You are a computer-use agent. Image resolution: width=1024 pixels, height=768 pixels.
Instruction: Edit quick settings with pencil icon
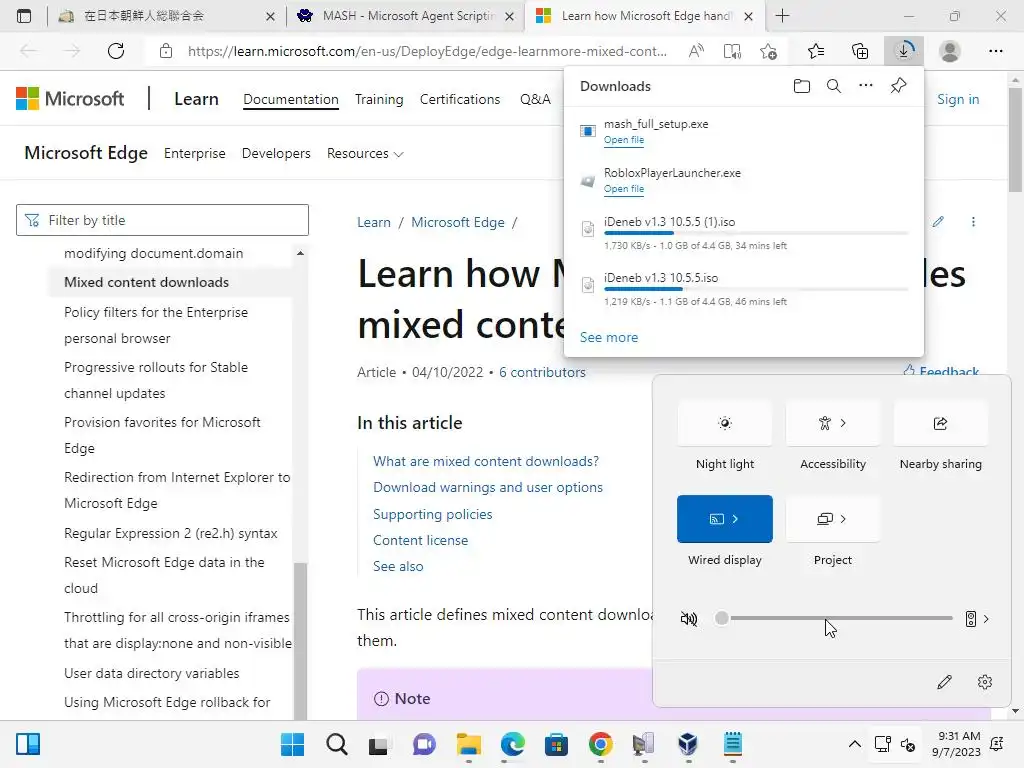click(944, 682)
